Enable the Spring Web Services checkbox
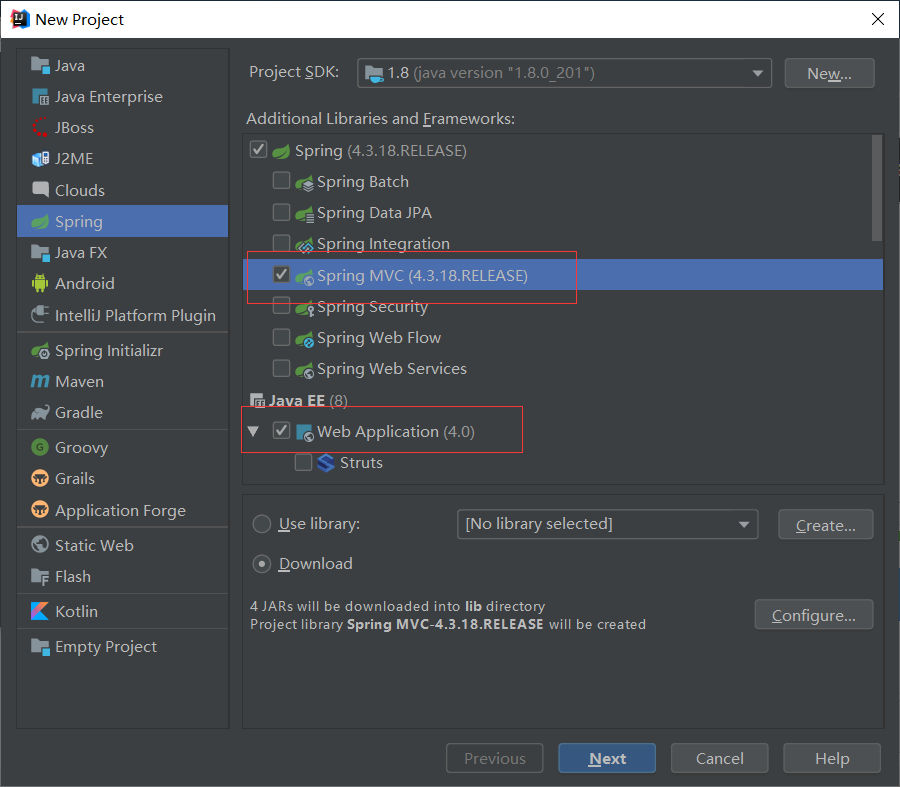 click(x=281, y=368)
